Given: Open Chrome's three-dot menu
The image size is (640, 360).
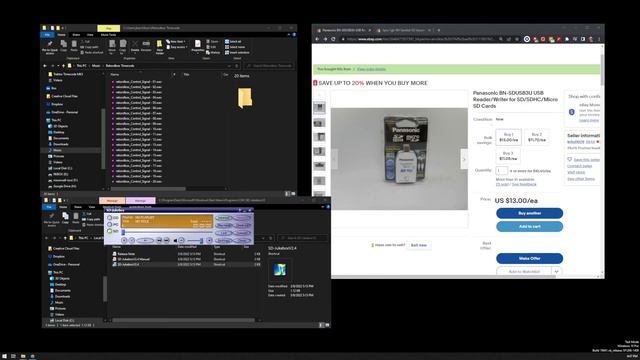Looking at the screenshot, I should click(599, 39).
